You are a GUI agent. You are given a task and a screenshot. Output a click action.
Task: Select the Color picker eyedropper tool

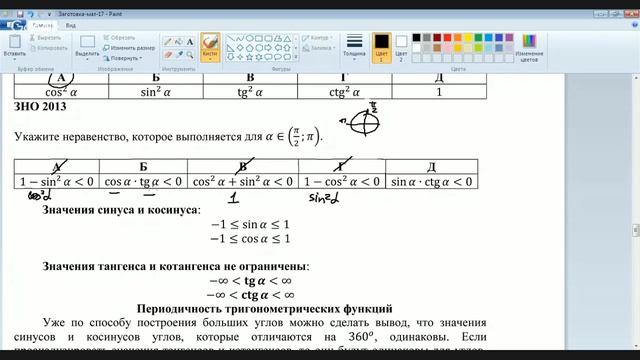pos(179,54)
